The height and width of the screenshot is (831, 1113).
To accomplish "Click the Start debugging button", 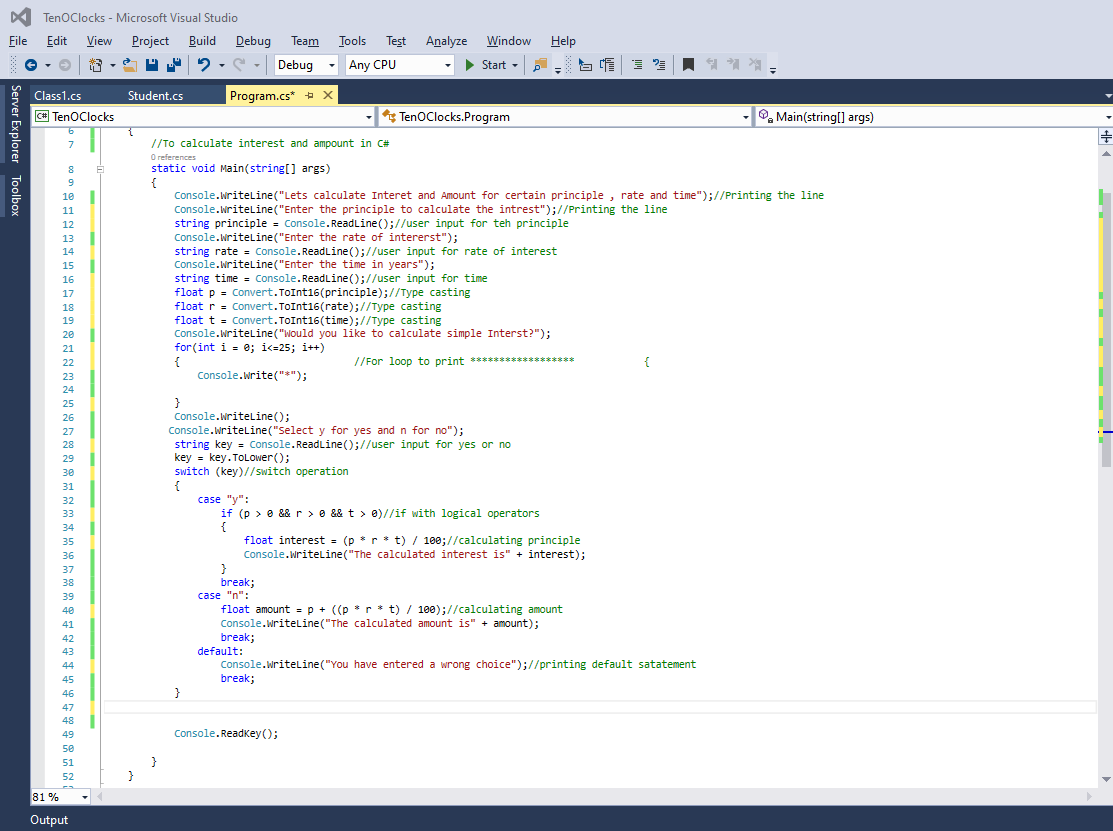I will (489, 64).
